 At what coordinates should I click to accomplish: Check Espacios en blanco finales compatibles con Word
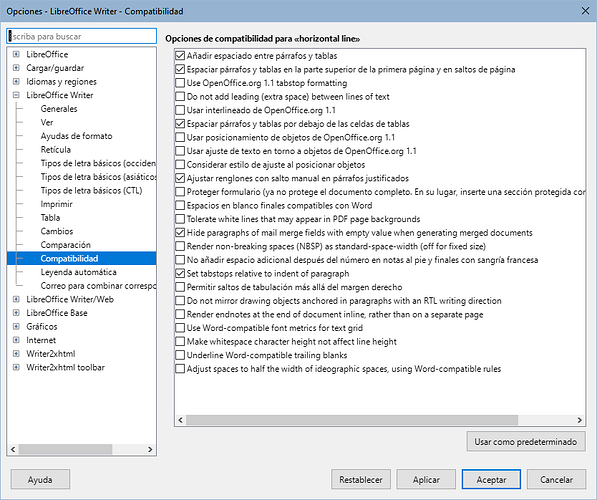click(x=180, y=206)
